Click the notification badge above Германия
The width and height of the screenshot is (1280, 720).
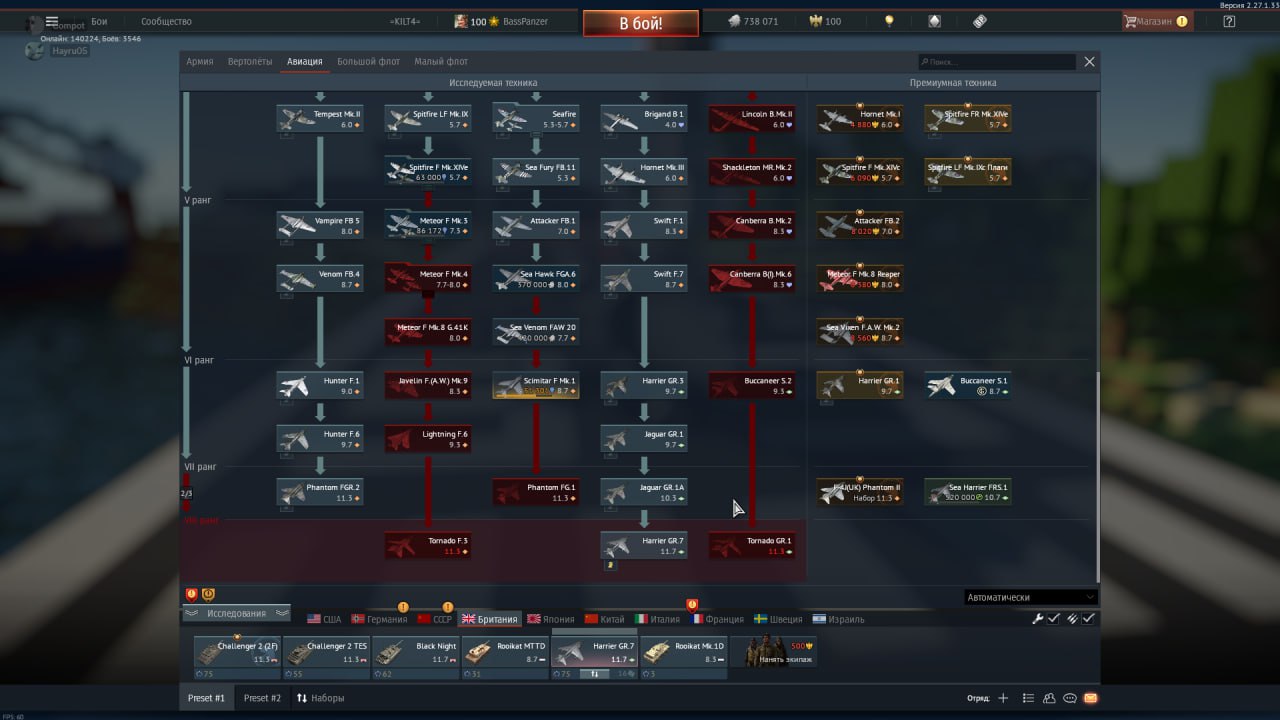pyautogui.click(x=403, y=607)
